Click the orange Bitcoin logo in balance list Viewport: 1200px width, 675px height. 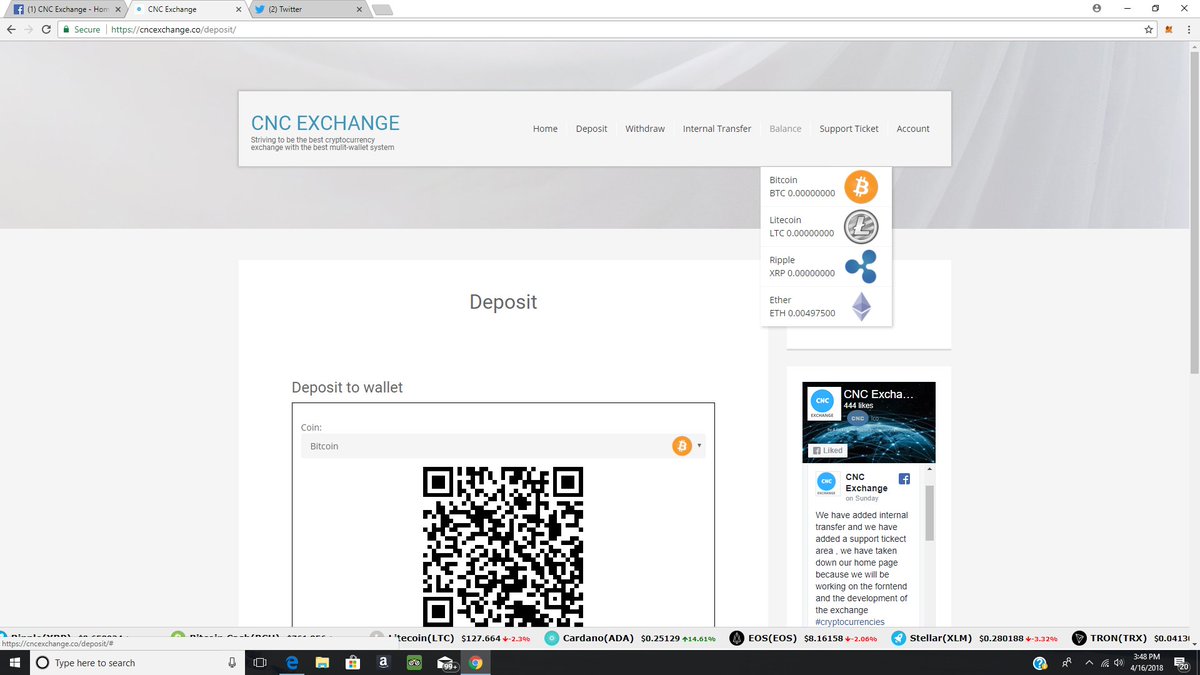(x=860, y=187)
